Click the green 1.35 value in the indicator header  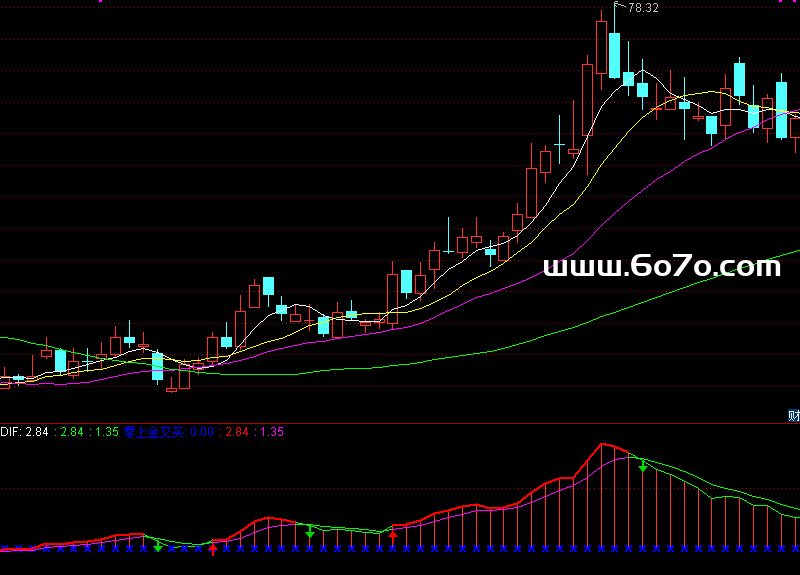pyautogui.click(x=107, y=432)
